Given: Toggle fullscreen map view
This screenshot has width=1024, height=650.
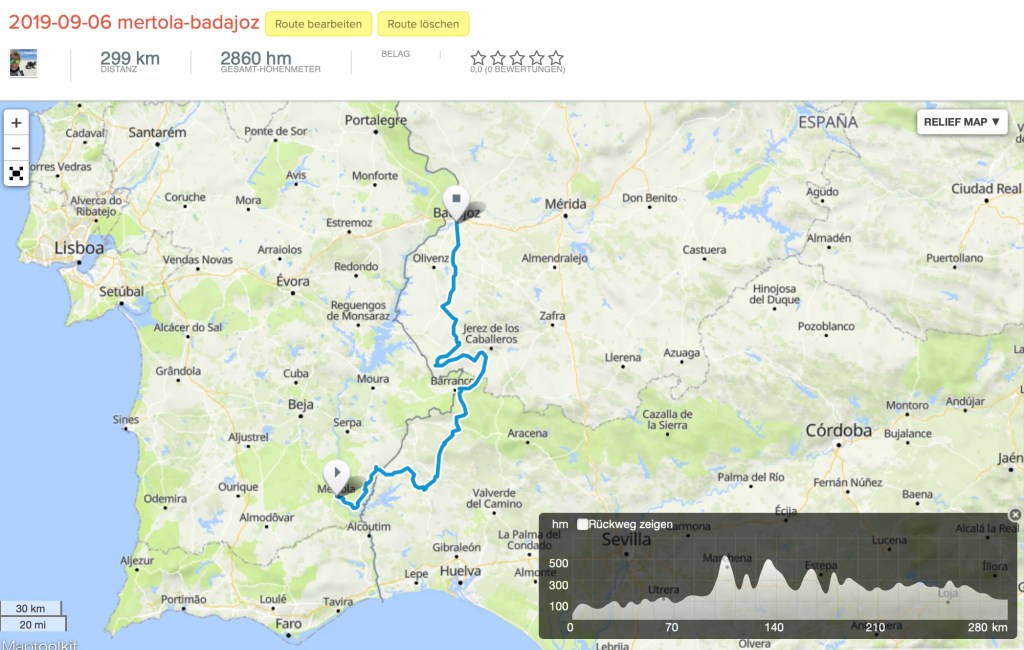Looking at the screenshot, I should (x=16, y=173).
